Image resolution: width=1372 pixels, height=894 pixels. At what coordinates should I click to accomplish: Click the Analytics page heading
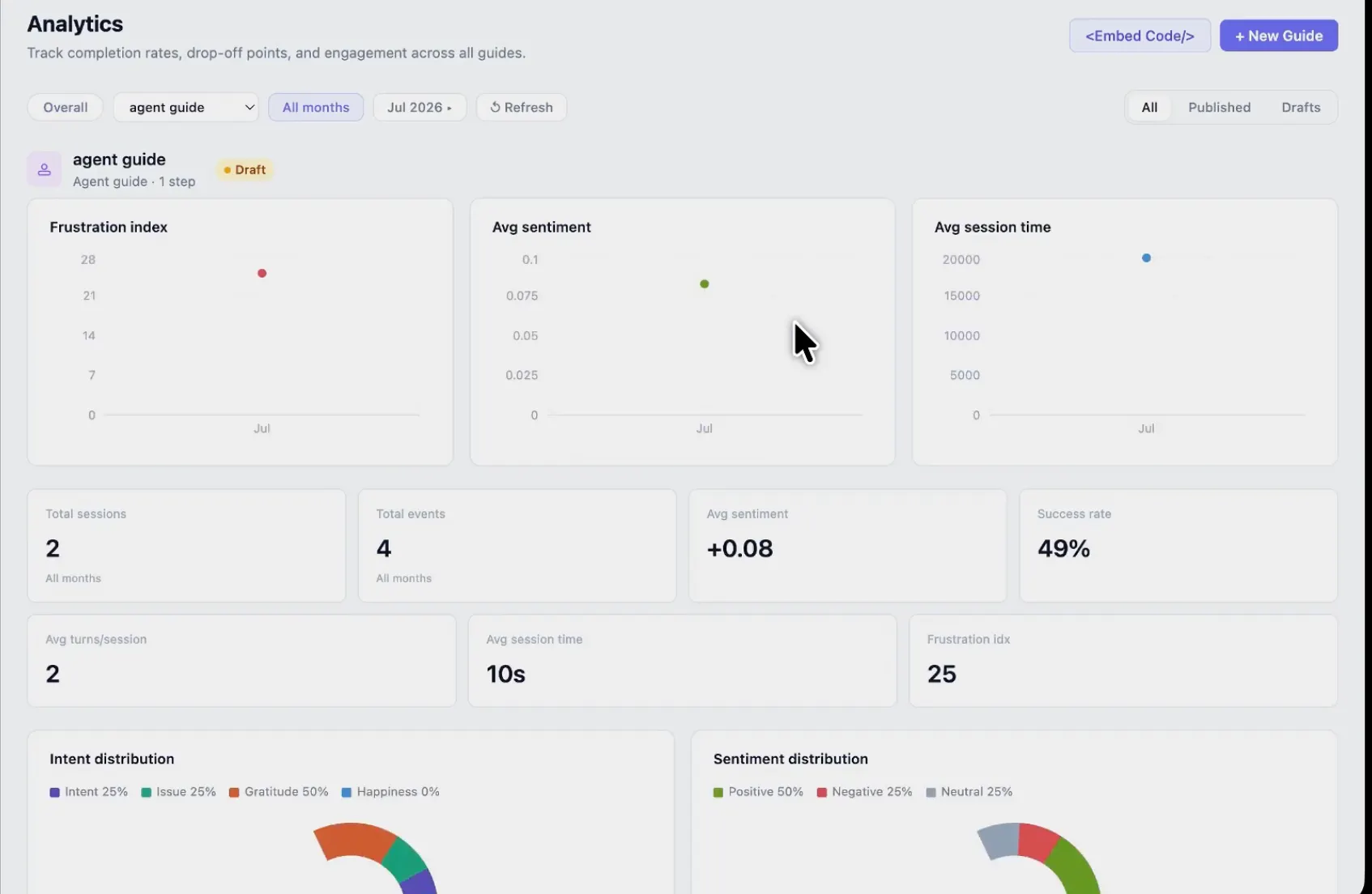pos(75,24)
